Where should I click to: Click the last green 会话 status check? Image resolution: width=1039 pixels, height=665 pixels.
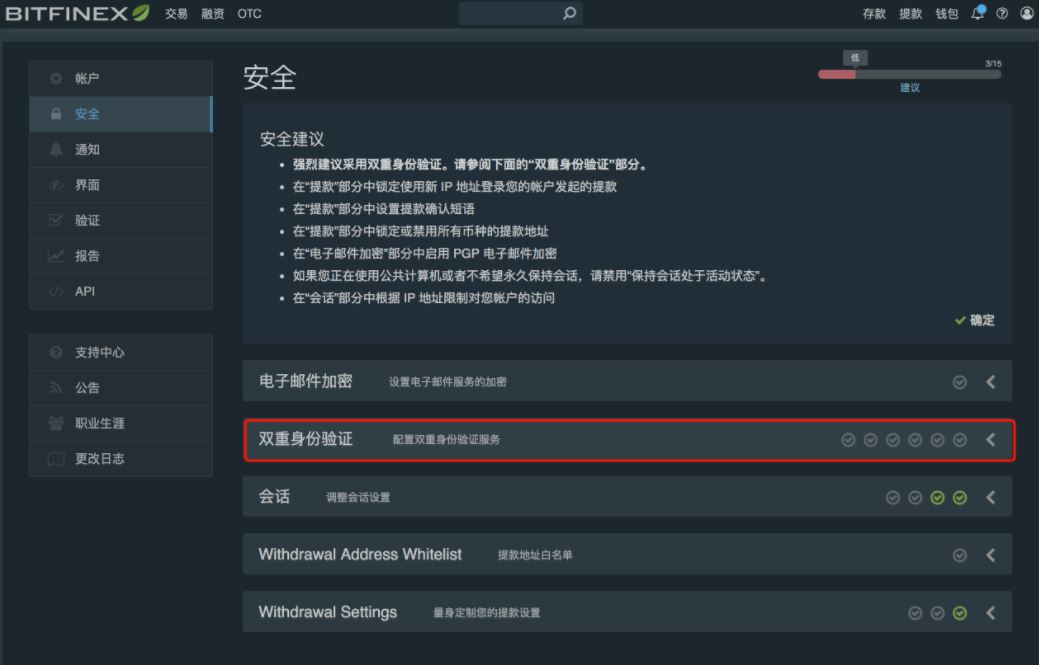point(959,497)
